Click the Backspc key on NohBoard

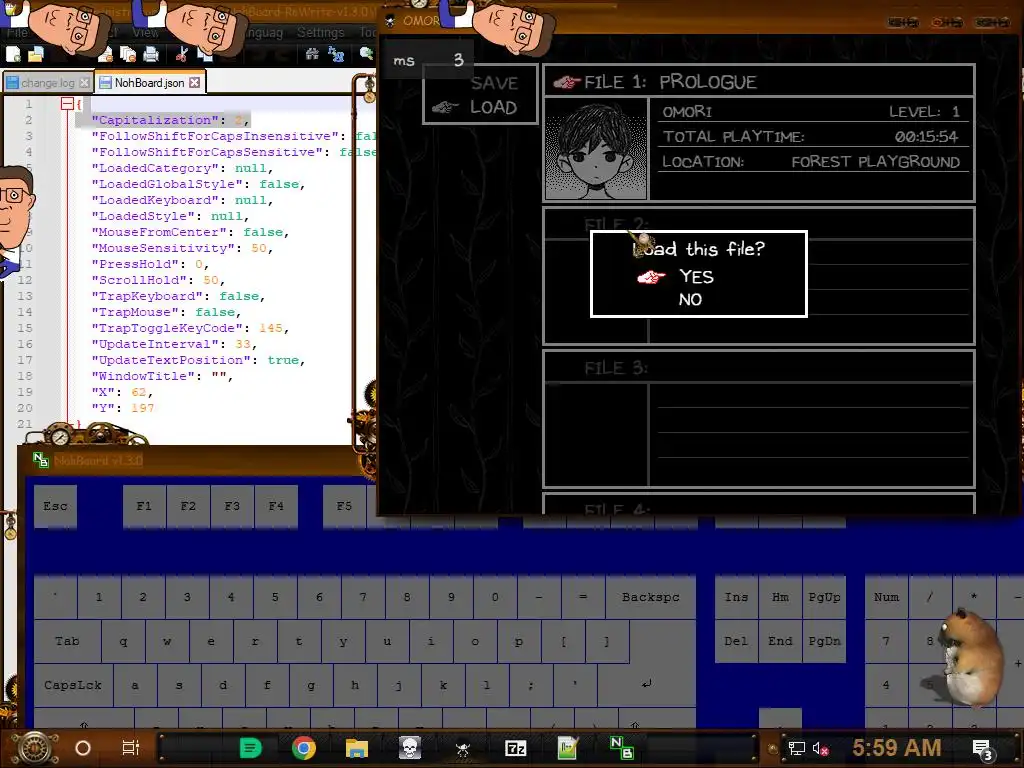coord(650,597)
